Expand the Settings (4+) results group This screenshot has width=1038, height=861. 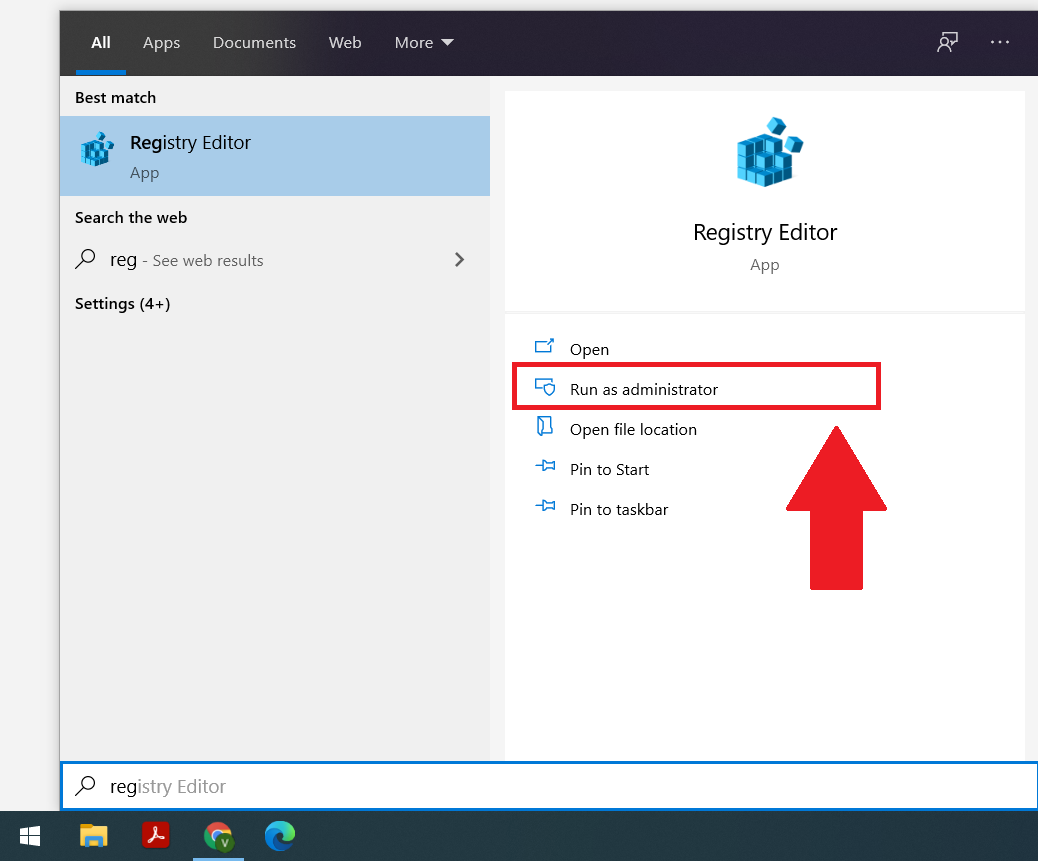pyautogui.click(x=122, y=304)
